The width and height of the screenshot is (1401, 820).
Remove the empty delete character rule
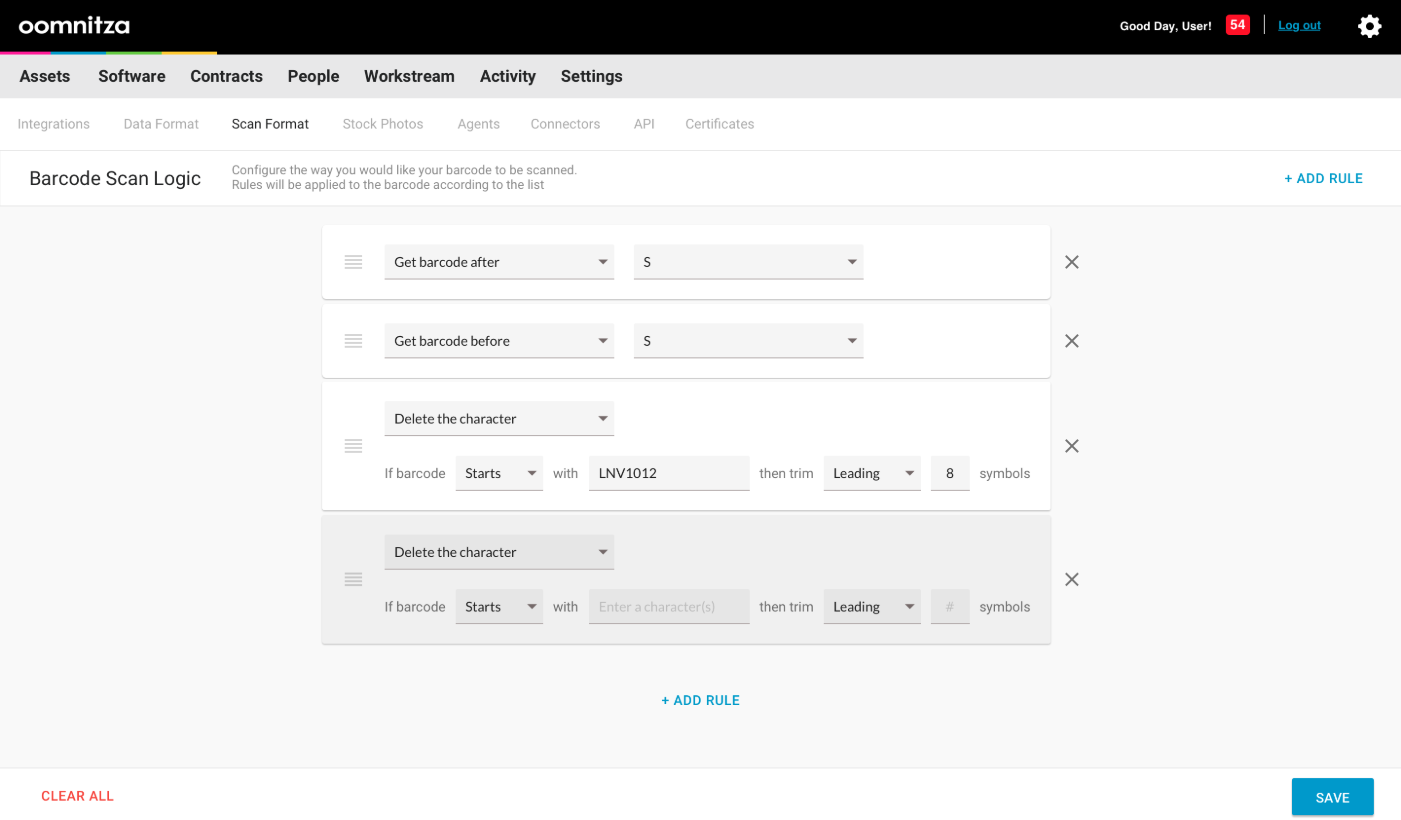[x=1071, y=579]
